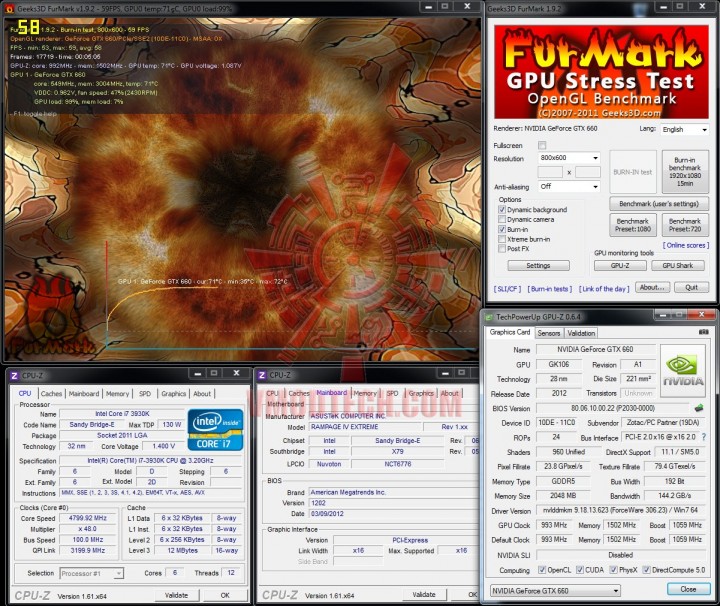Screen dimensions: 720x606
Task: Open Mainboard tab in left CPU-Z
Action: pyautogui.click(x=84, y=393)
